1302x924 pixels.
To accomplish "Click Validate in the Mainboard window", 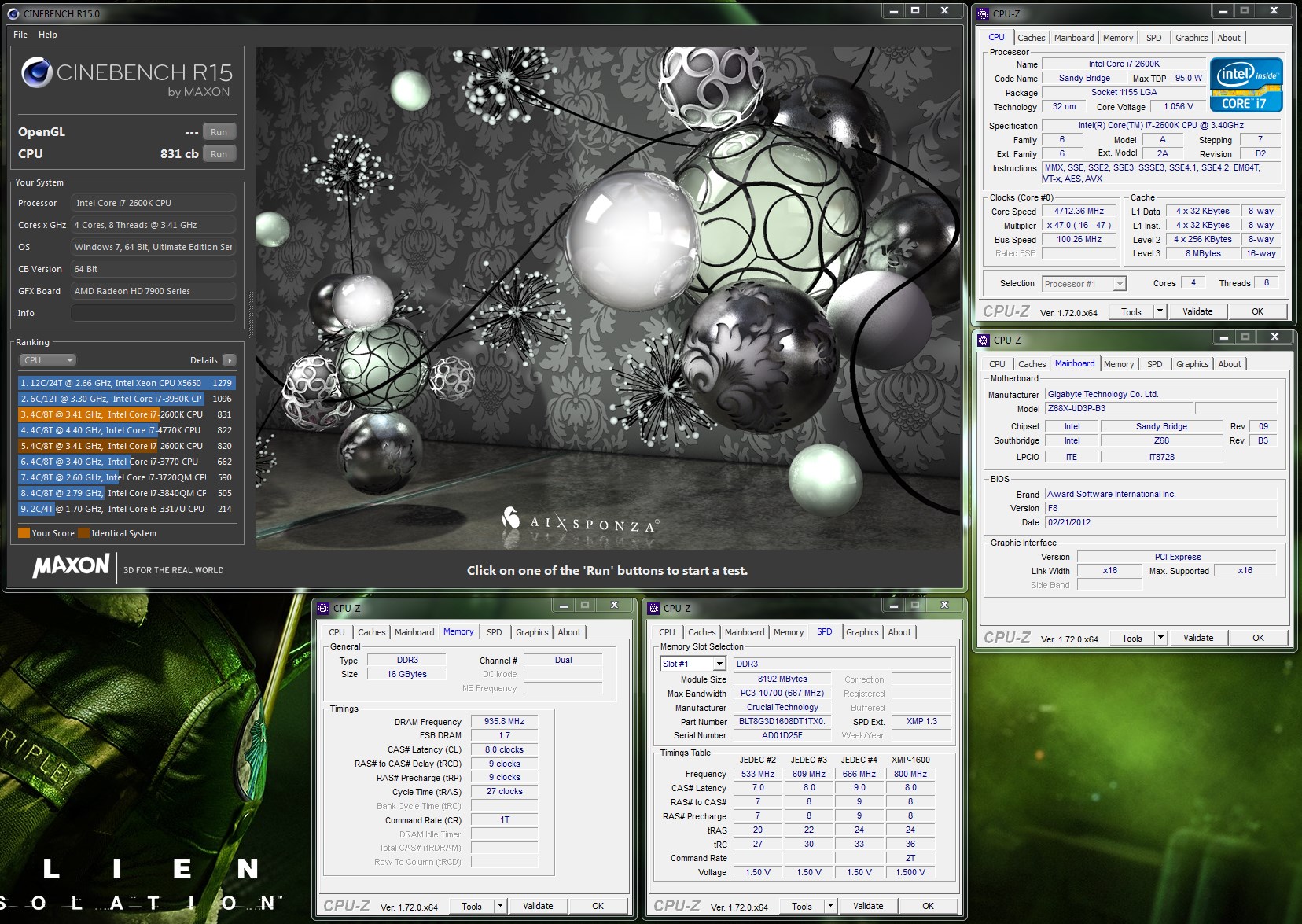I will 1198,638.
